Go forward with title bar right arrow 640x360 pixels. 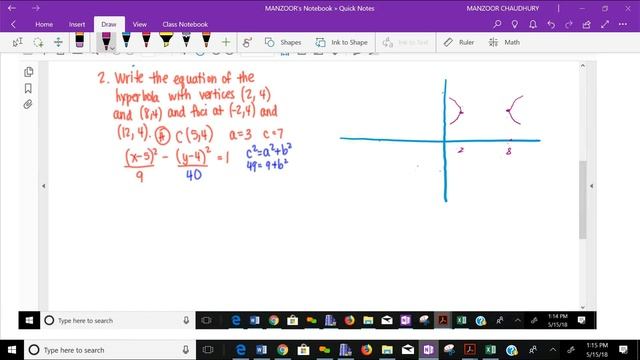(36, 8)
